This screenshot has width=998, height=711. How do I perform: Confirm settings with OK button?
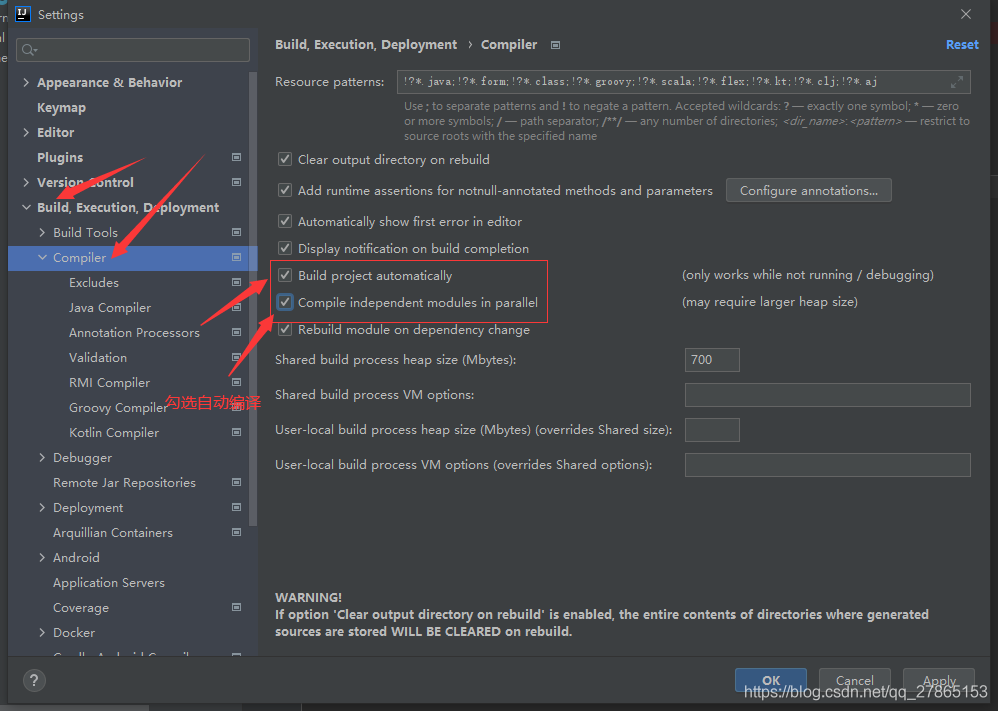771,680
